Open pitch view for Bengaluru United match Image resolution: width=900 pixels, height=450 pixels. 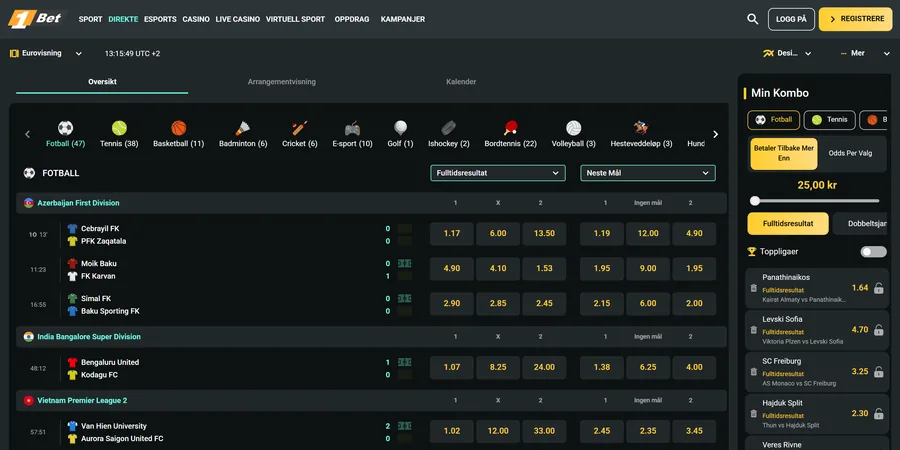click(x=405, y=362)
